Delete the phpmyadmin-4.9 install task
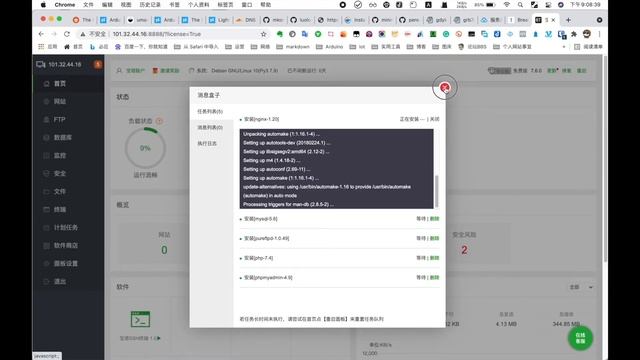This screenshot has width=640, height=360. [434, 278]
